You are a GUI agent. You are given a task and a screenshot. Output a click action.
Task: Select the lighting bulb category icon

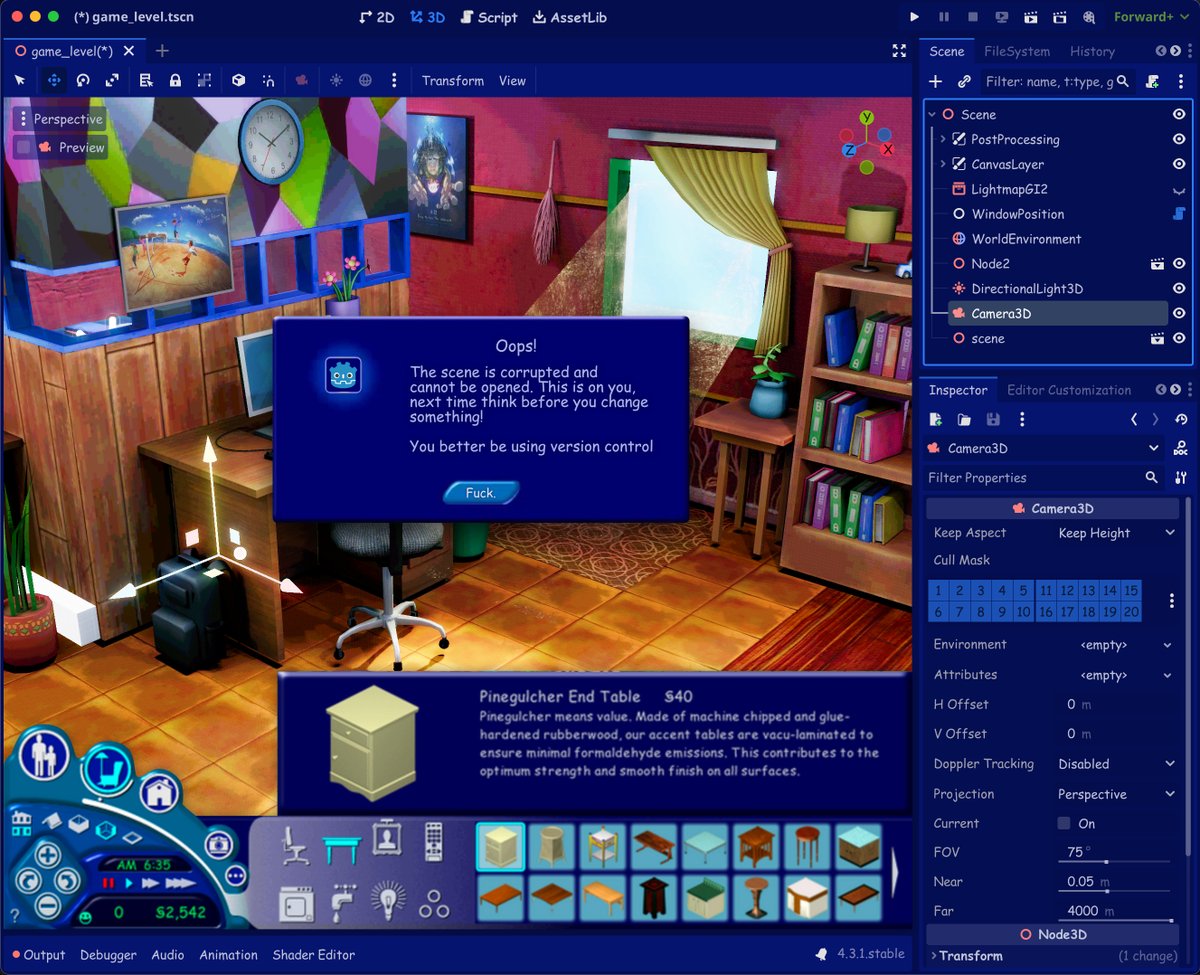click(387, 900)
